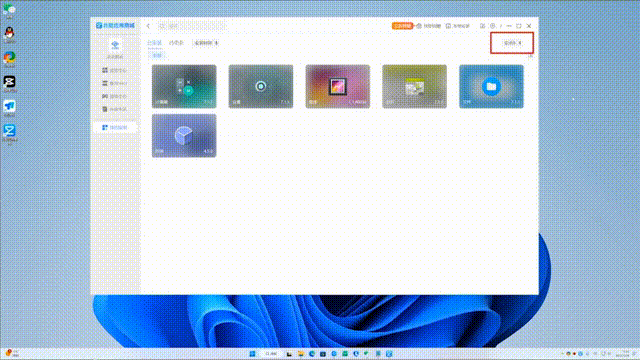Click the profile avatar icon in the sidebar
Screen dimensions: 640x360
pyautogui.click(x=115, y=45)
